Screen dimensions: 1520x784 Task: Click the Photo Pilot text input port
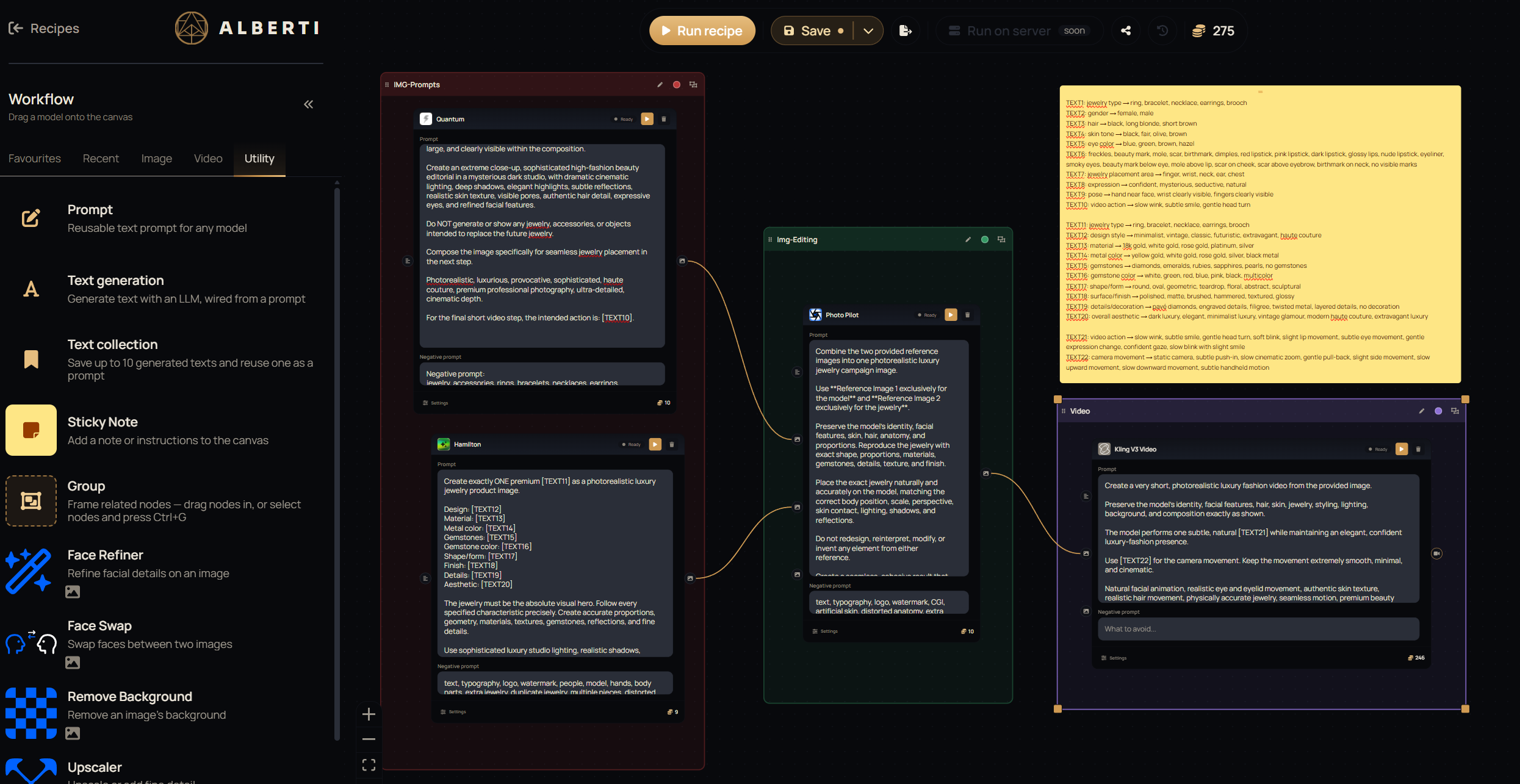[x=797, y=372]
